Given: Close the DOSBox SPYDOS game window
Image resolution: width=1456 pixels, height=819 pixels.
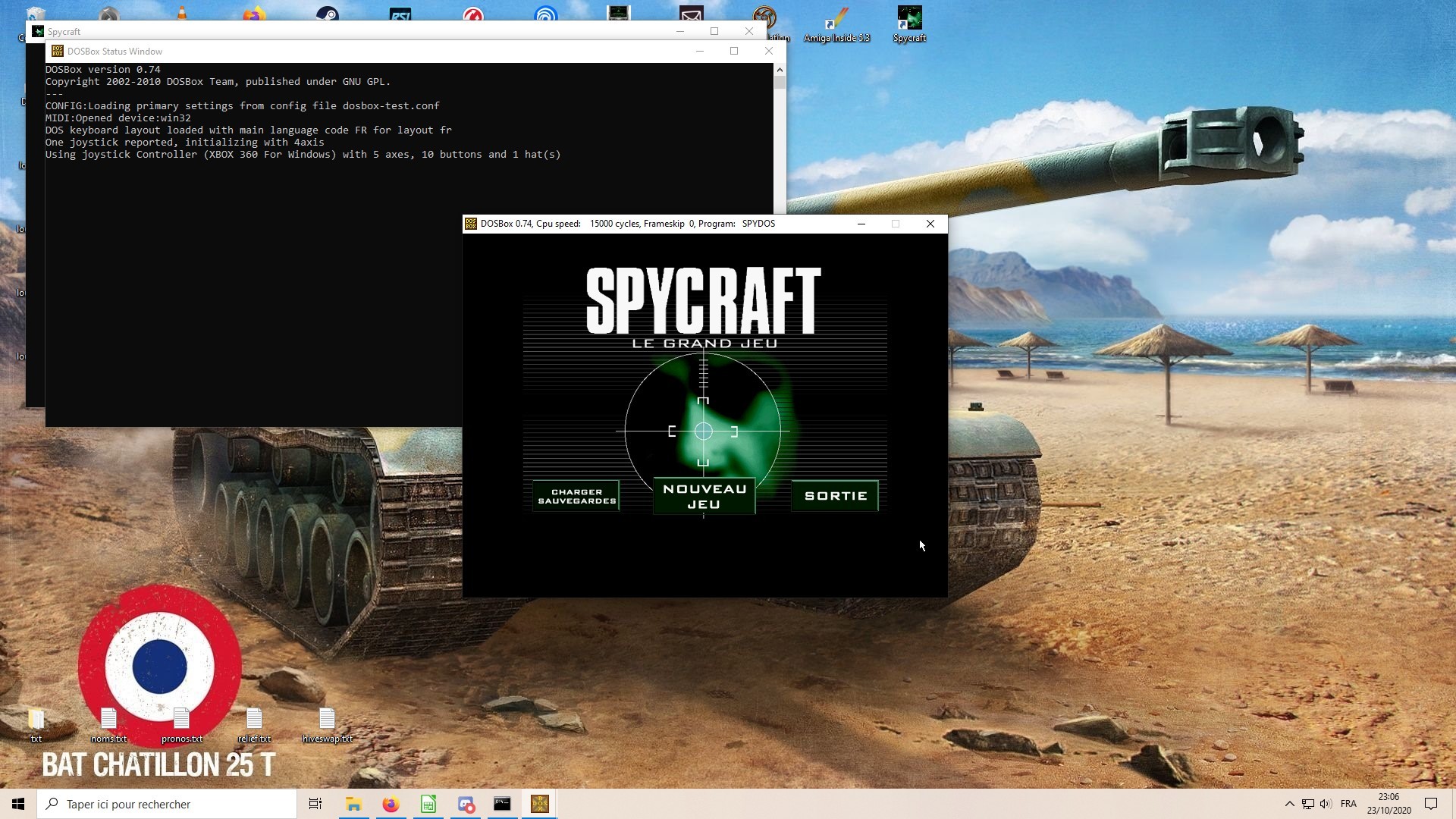Looking at the screenshot, I should click(x=930, y=224).
